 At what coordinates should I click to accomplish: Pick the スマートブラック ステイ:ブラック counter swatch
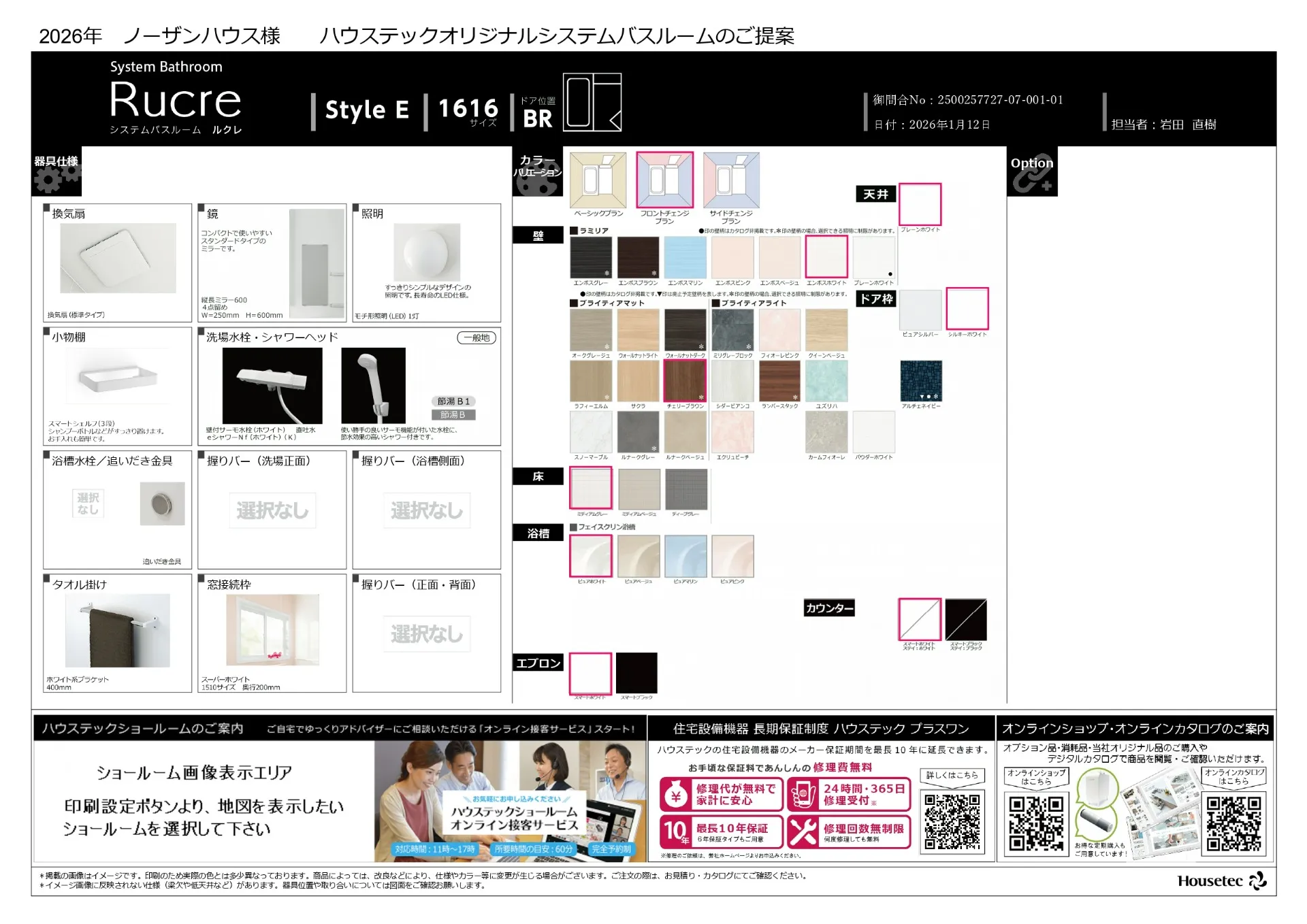(966, 619)
